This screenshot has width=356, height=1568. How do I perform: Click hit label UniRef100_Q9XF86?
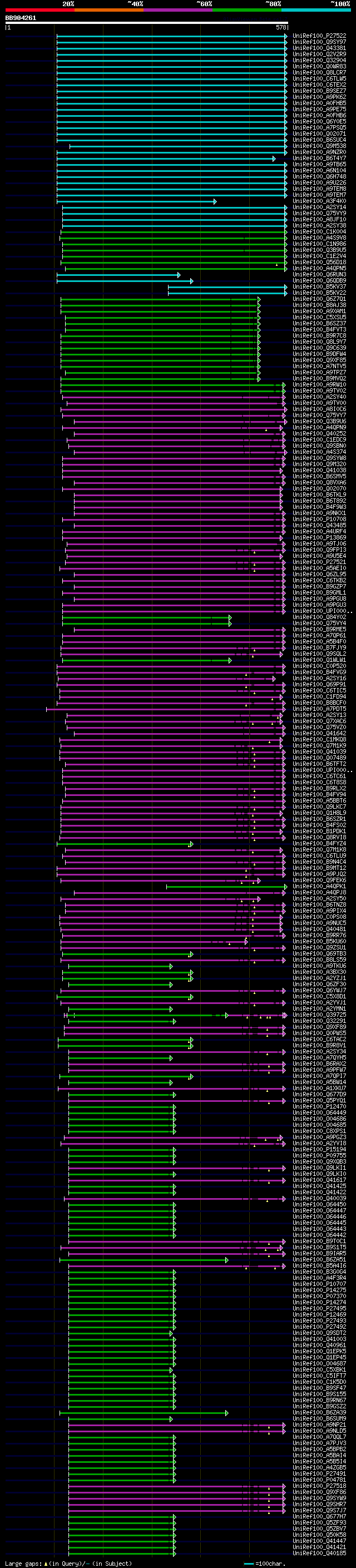tap(319, 1492)
